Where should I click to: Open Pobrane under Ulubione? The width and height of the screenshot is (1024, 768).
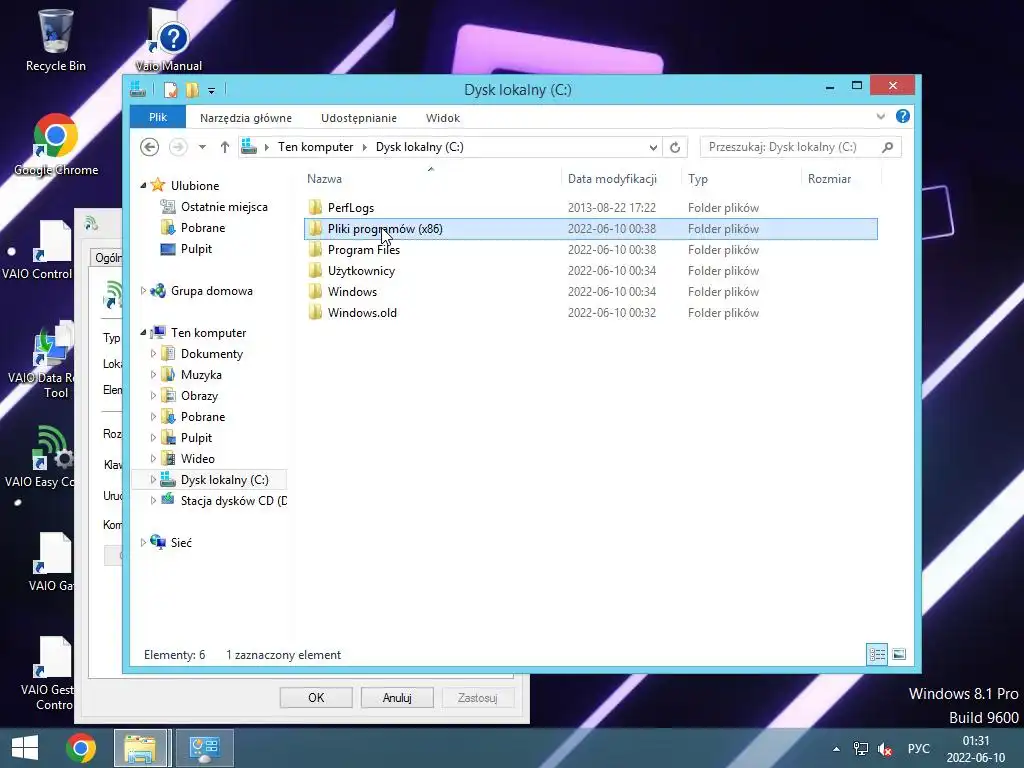(x=202, y=228)
